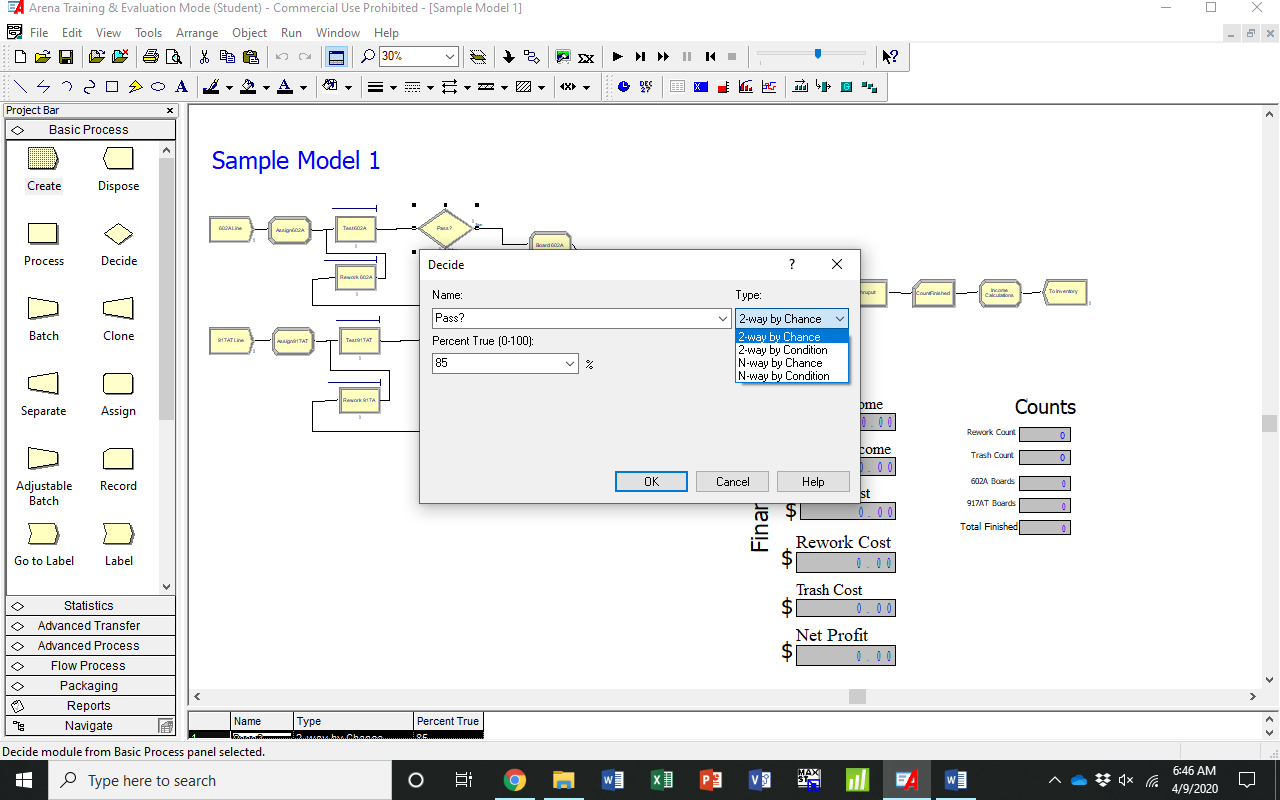Click the Save disk icon

coord(65,57)
